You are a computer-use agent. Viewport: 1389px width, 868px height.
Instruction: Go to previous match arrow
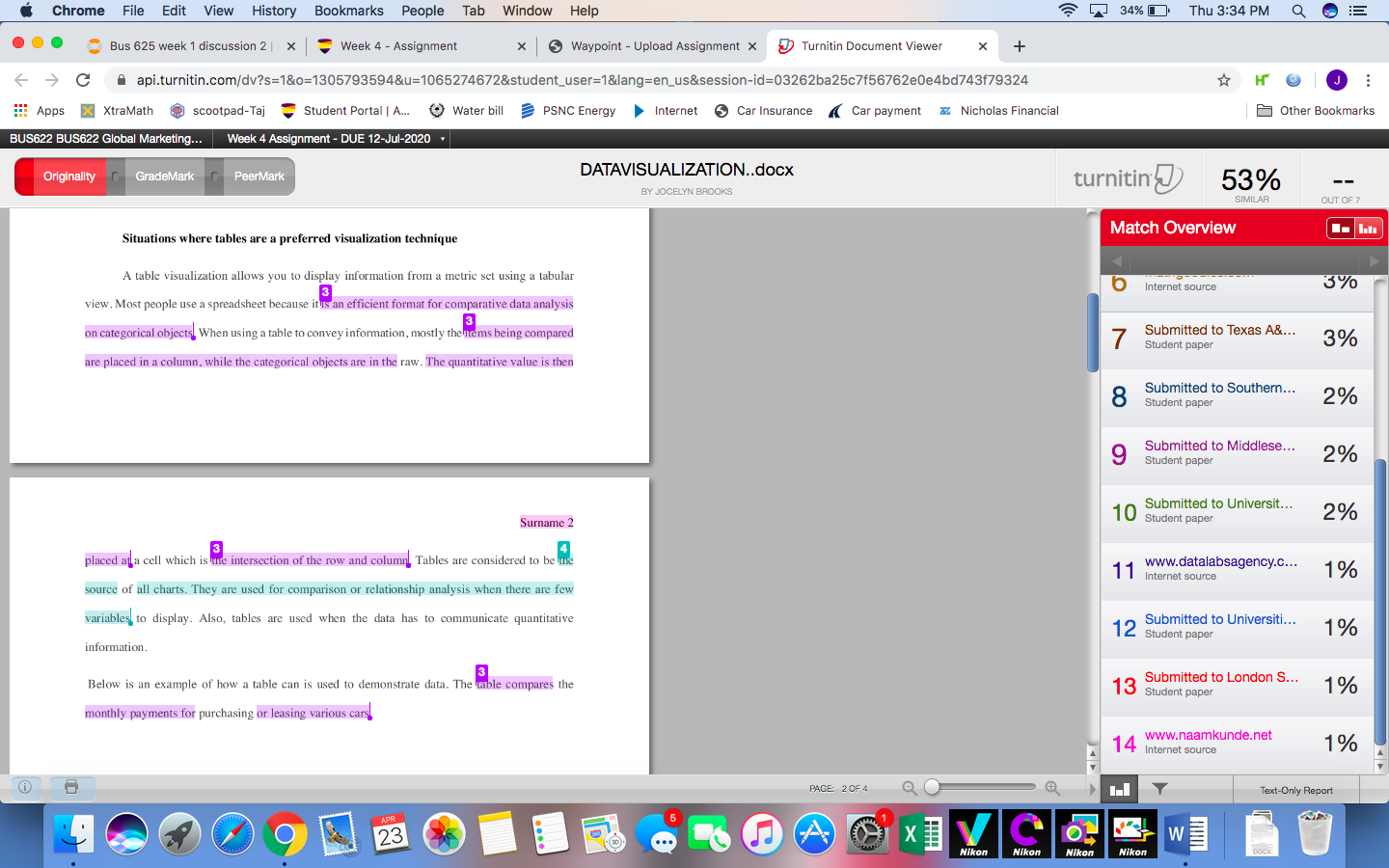tap(1117, 261)
